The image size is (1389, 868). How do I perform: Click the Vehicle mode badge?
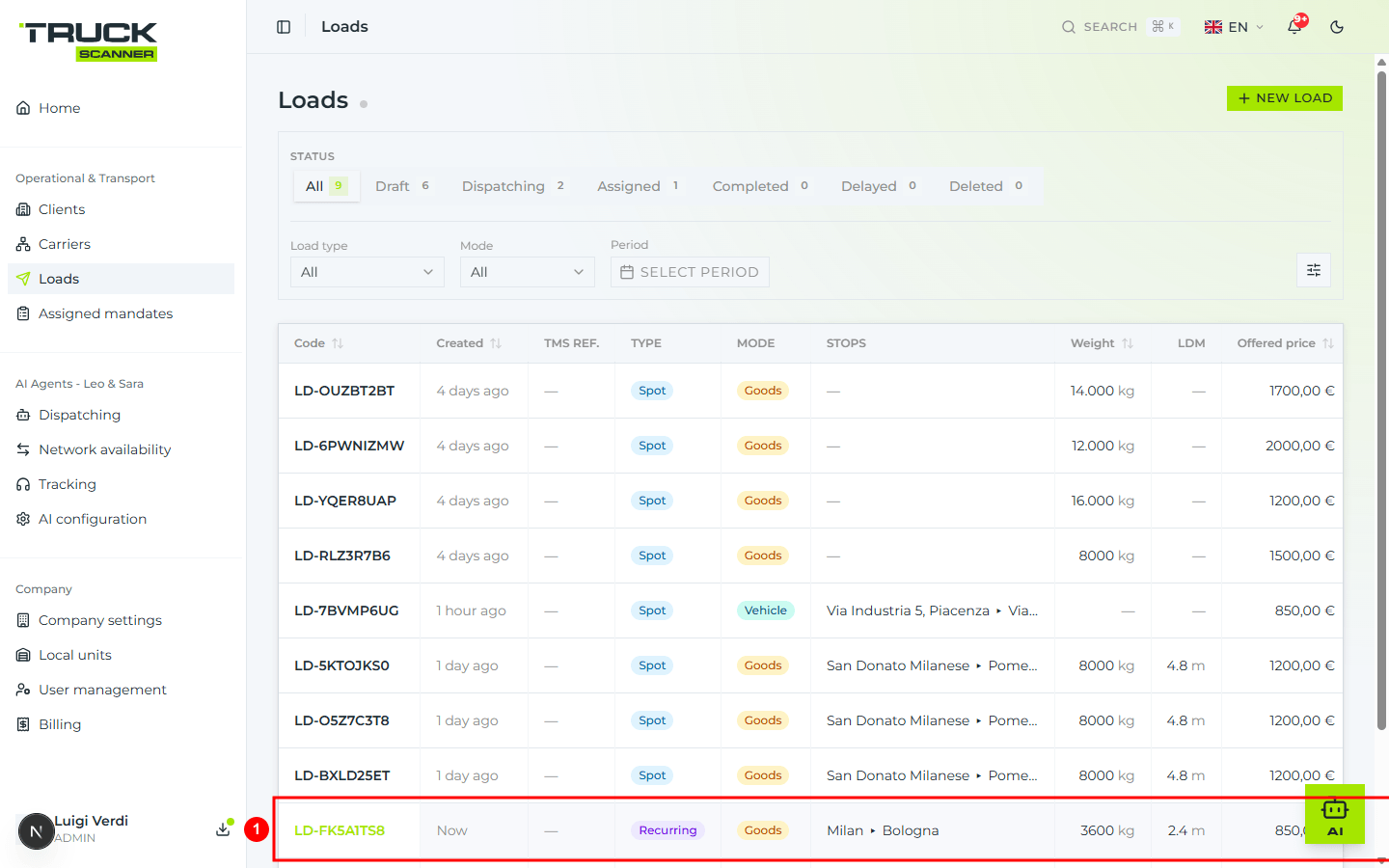click(x=766, y=610)
